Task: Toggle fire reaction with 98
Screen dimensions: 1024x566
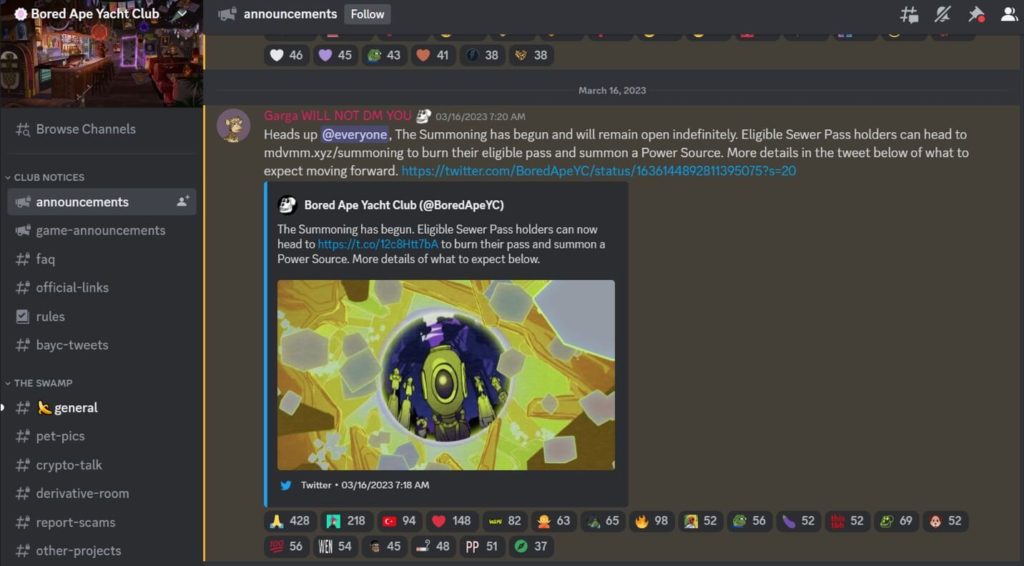Action: [x=652, y=521]
